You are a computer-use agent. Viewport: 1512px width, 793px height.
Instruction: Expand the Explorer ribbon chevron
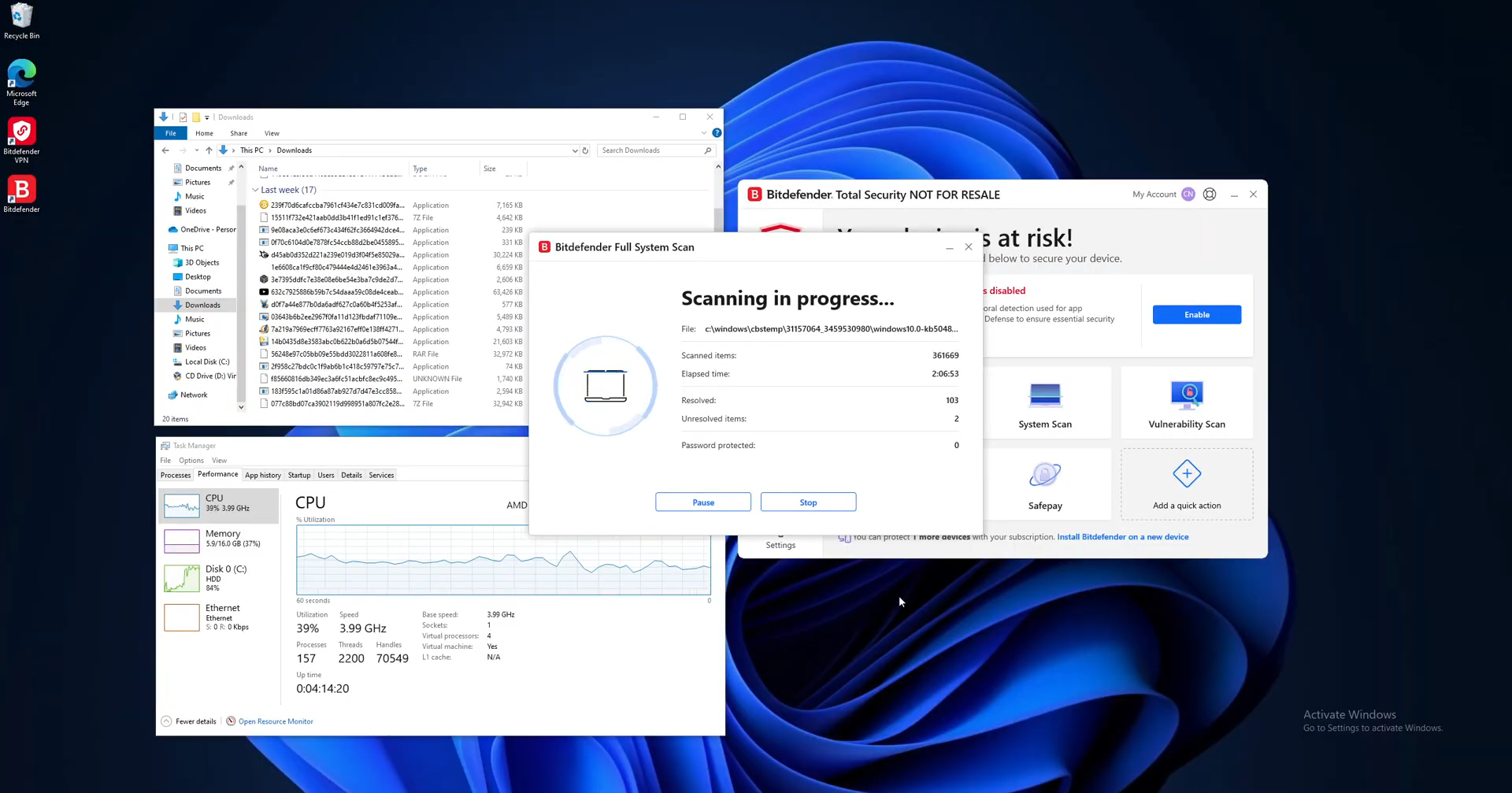[x=704, y=133]
